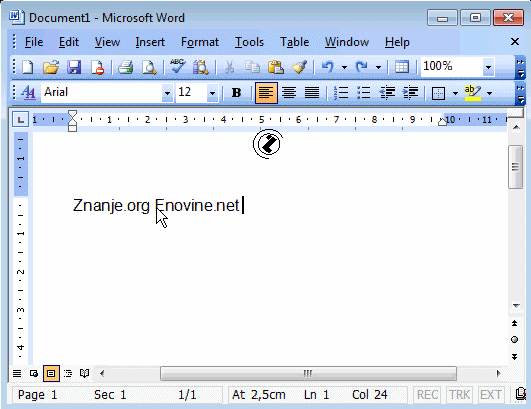This screenshot has width=531, height=409.
Task: Toggle Justify alignment
Action: pyautogui.click(x=312, y=92)
